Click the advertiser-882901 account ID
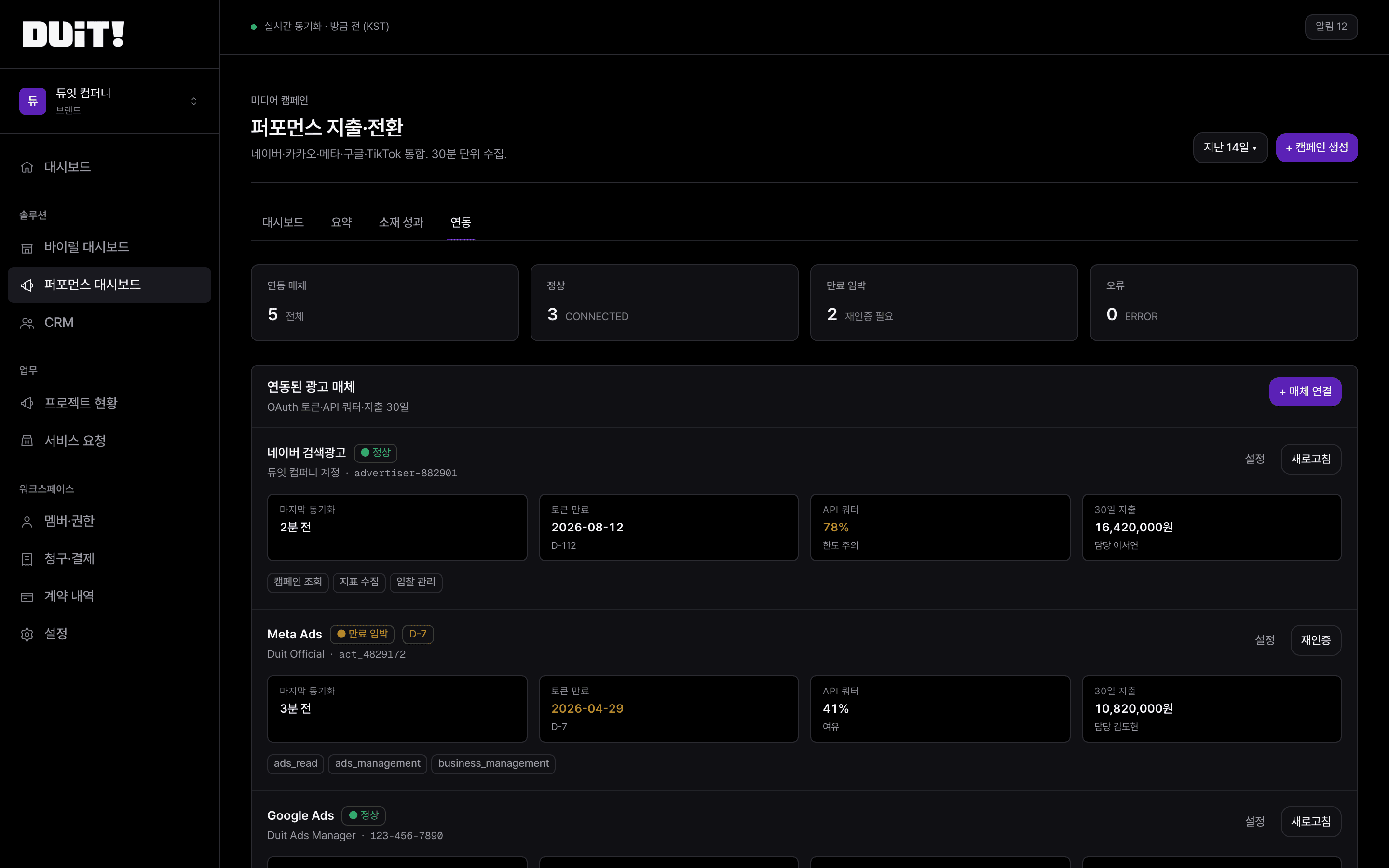 coord(406,473)
